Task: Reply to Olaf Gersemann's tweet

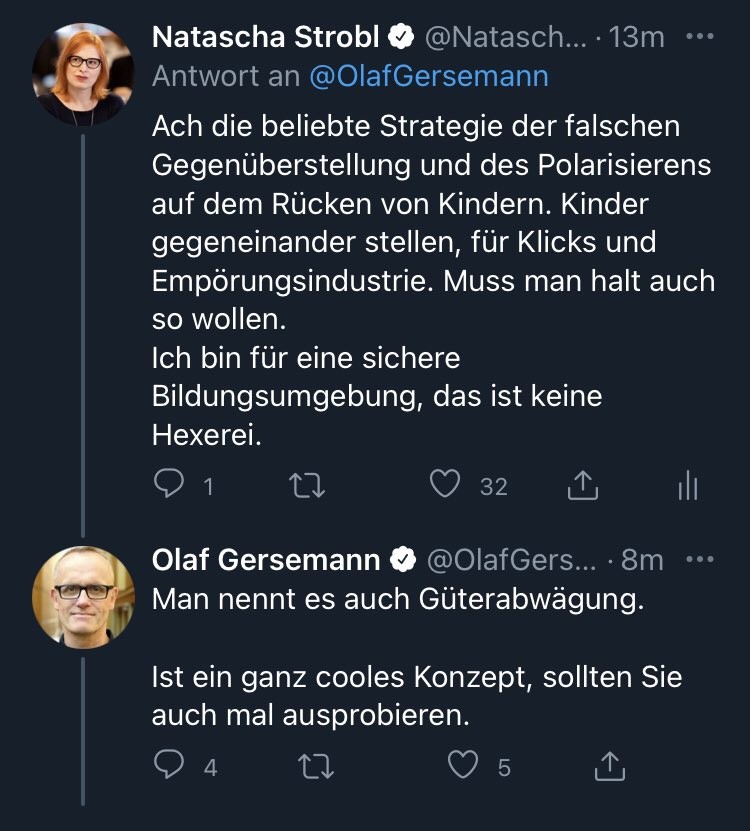Action: 170,766
